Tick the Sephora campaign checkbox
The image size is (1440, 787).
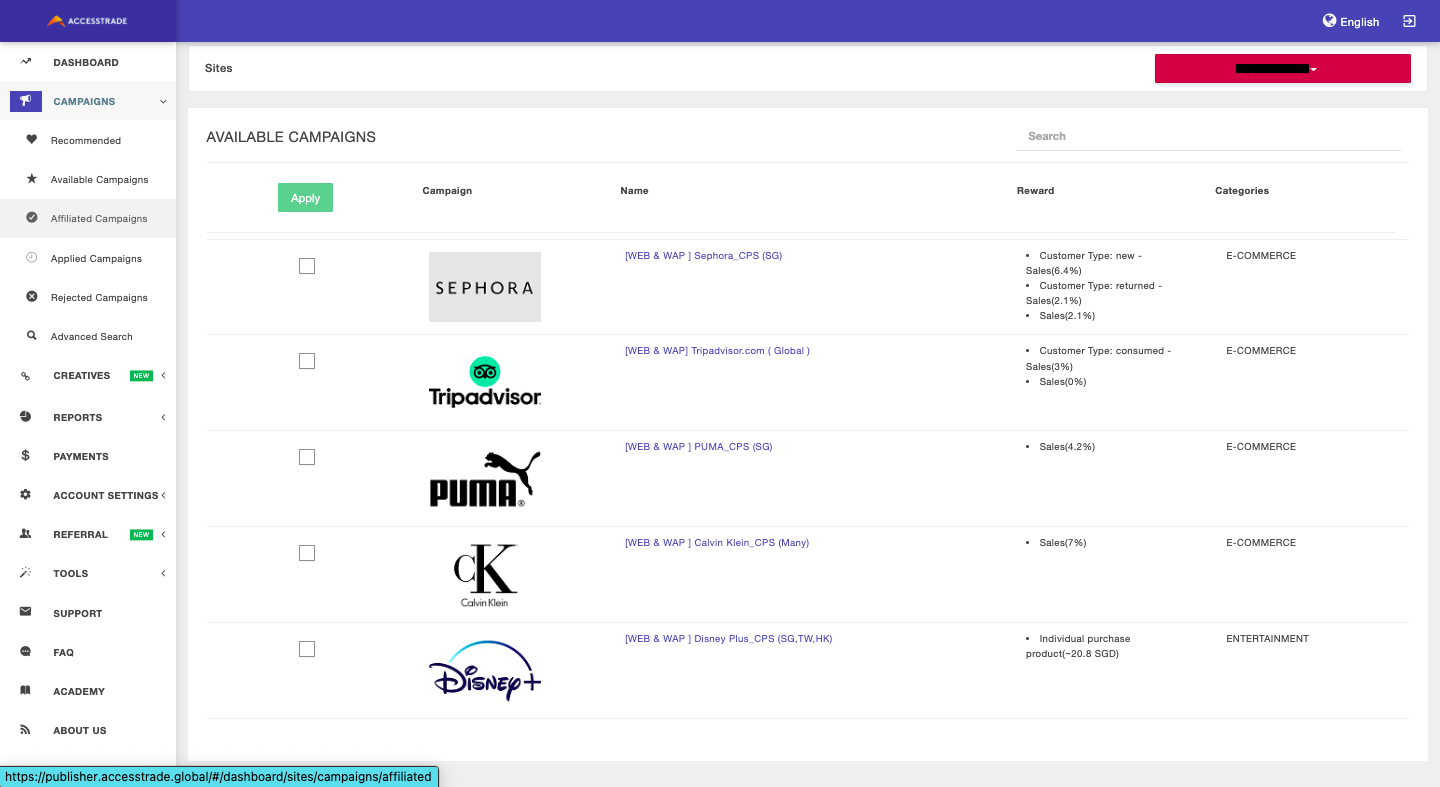click(x=307, y=266)
